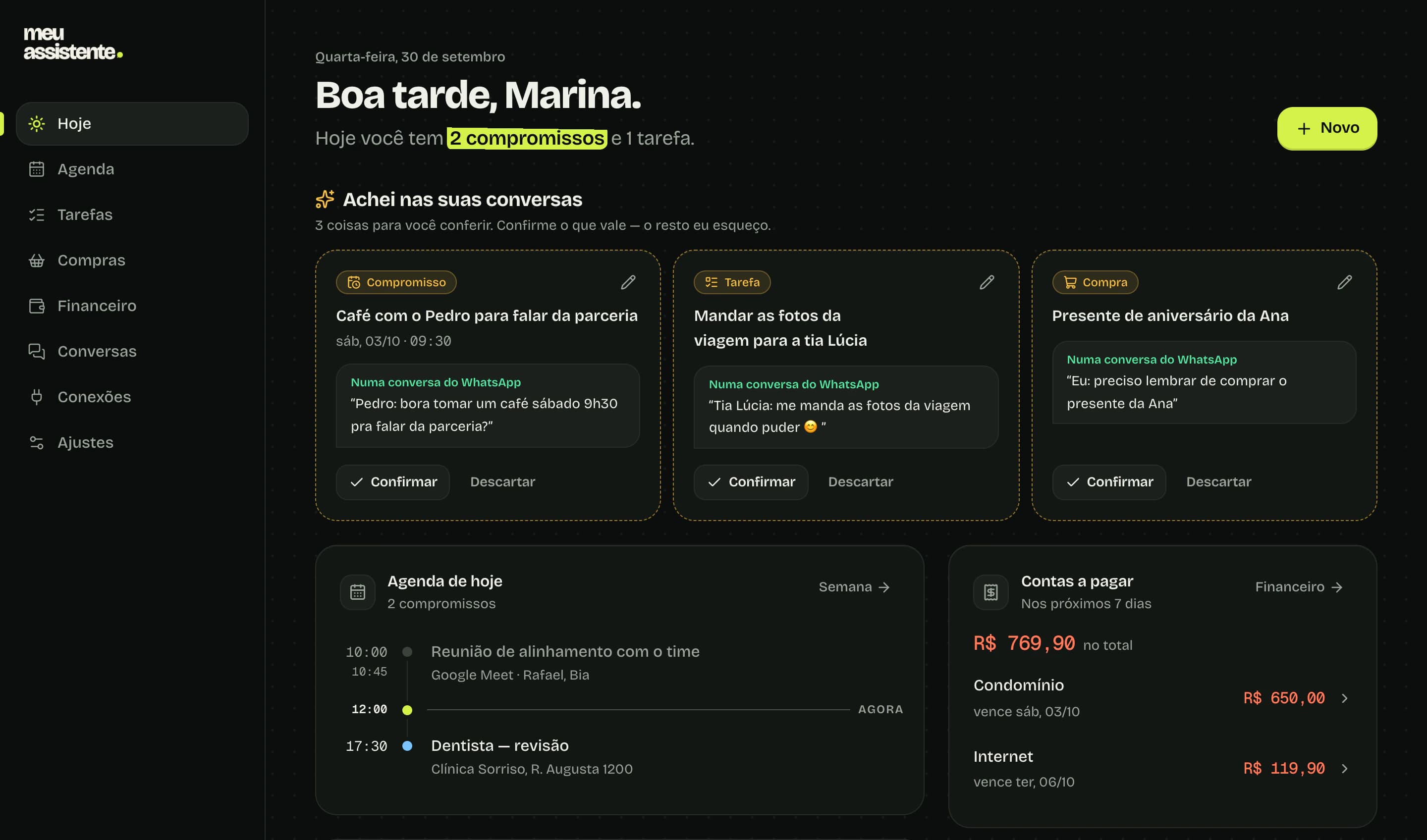
Task: Click the chat bubbles icon beside Conversas
Action: 36,352
